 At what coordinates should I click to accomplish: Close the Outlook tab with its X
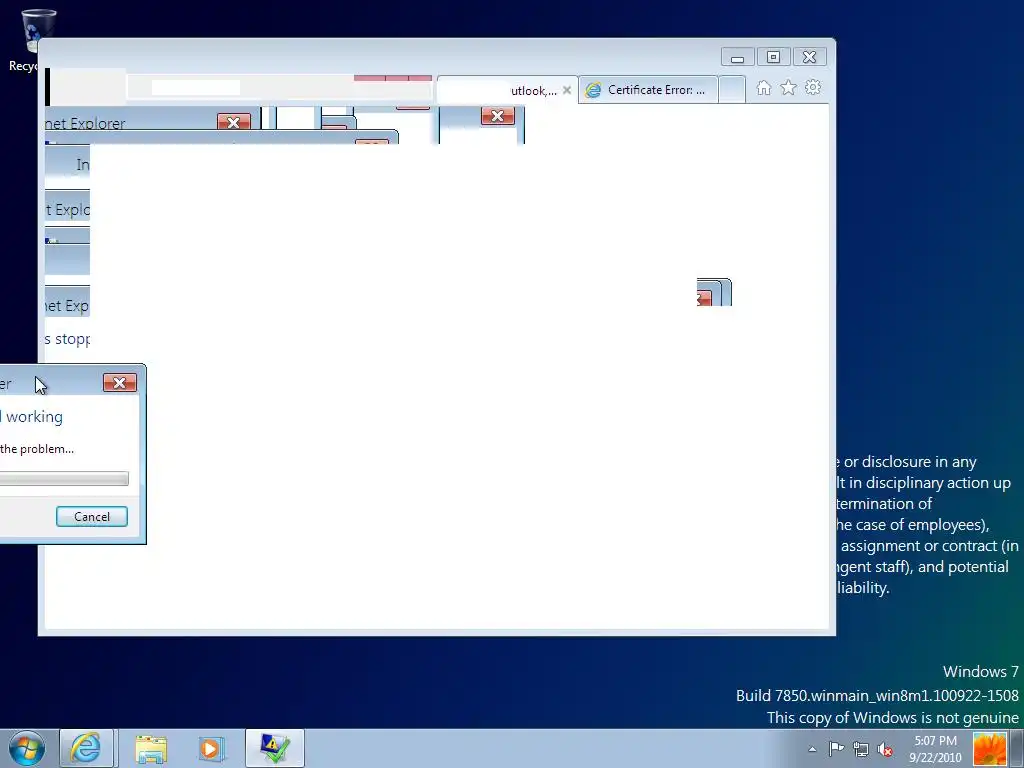(567, 90)
